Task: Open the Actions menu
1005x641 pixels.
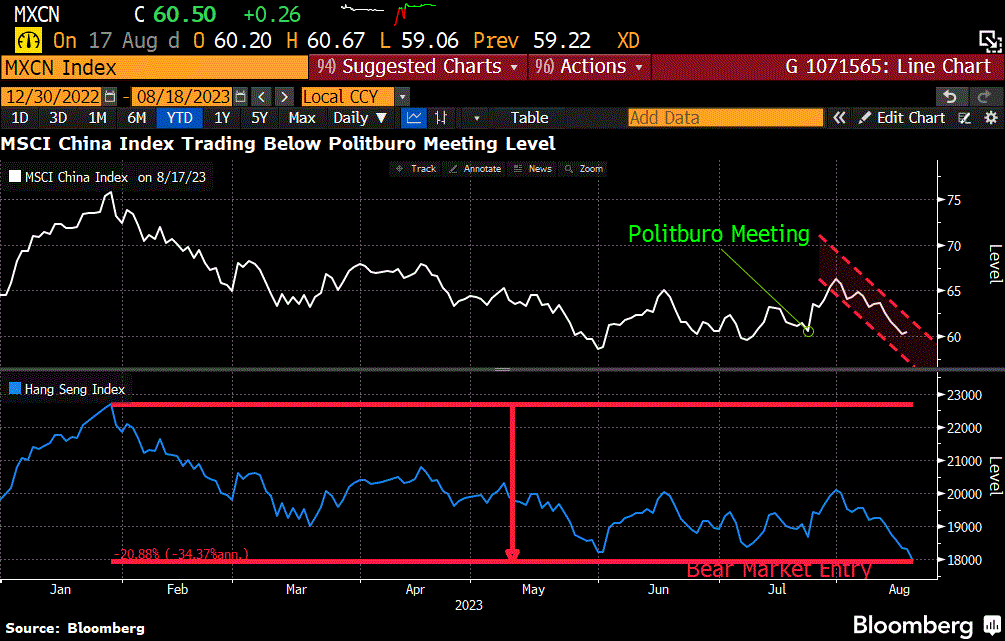Action: click(588, 67)
